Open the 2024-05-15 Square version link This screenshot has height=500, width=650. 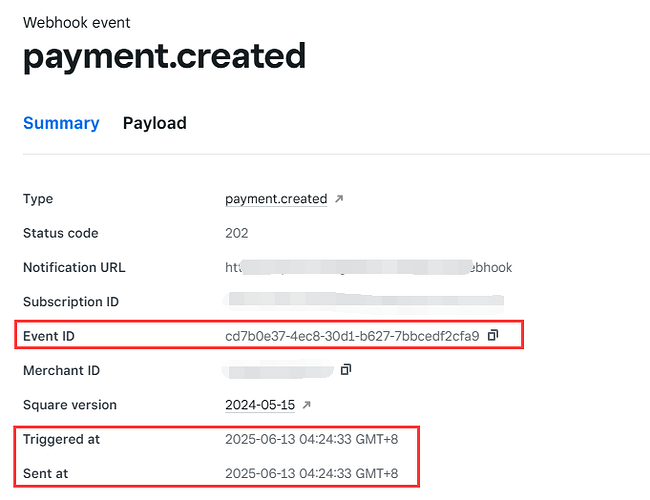tap(260, 405)
